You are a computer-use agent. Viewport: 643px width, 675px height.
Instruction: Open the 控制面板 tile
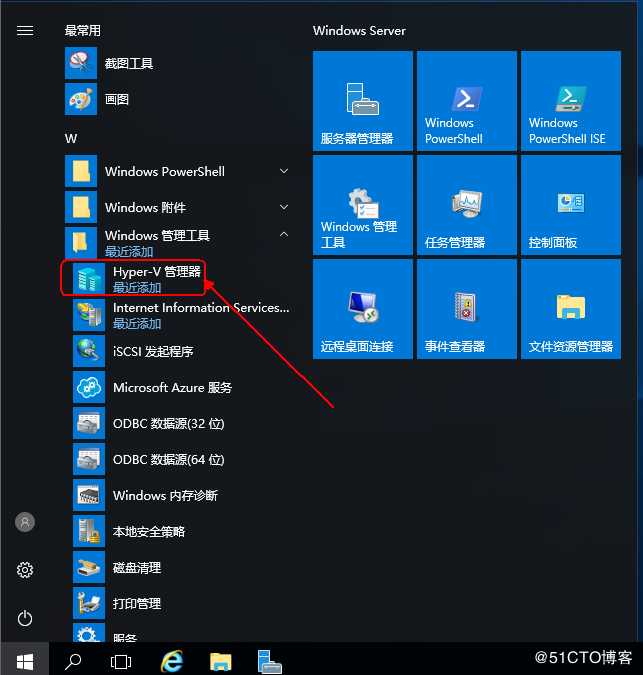point(571,205)
